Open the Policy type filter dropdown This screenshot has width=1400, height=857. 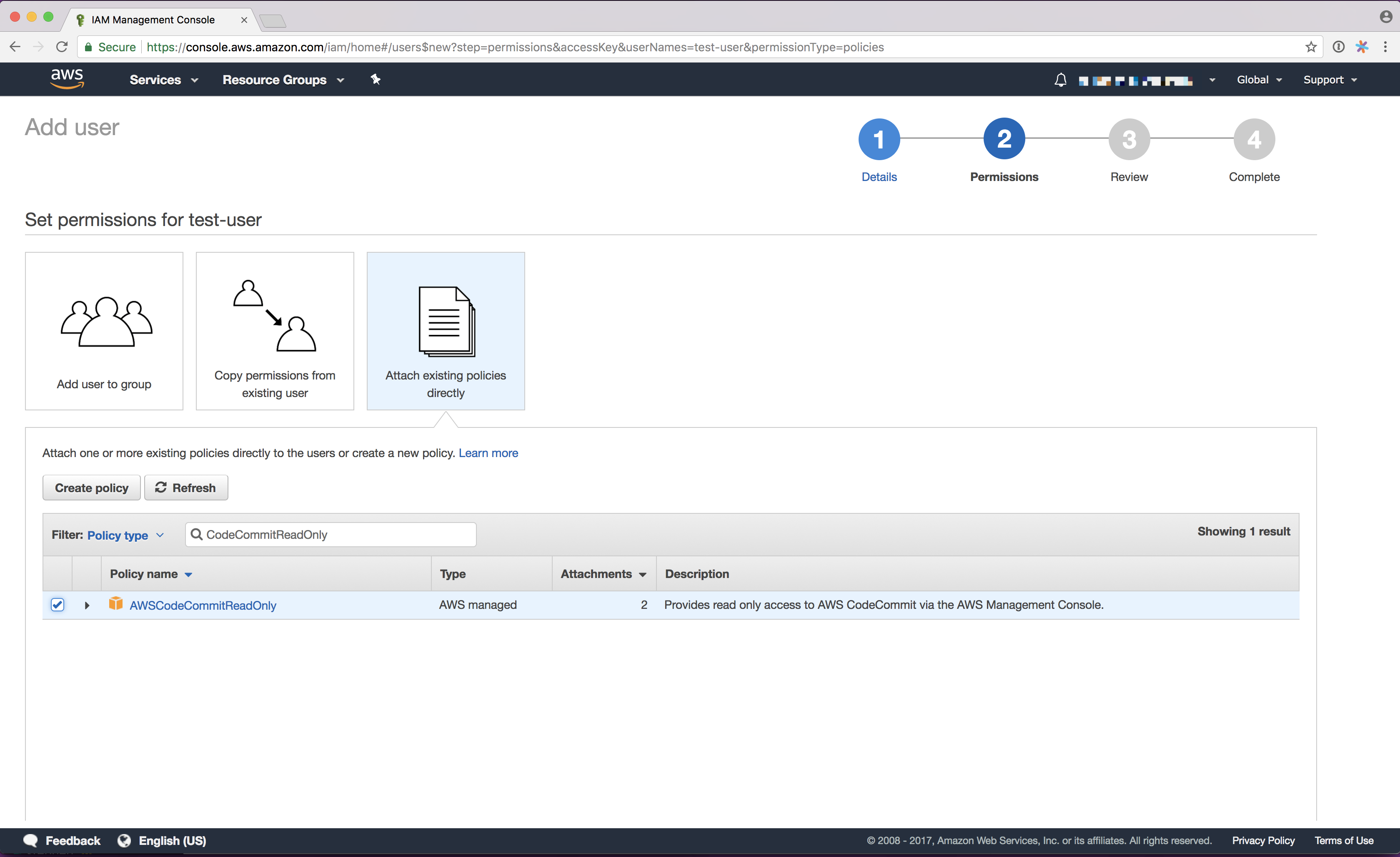point(125,535)
